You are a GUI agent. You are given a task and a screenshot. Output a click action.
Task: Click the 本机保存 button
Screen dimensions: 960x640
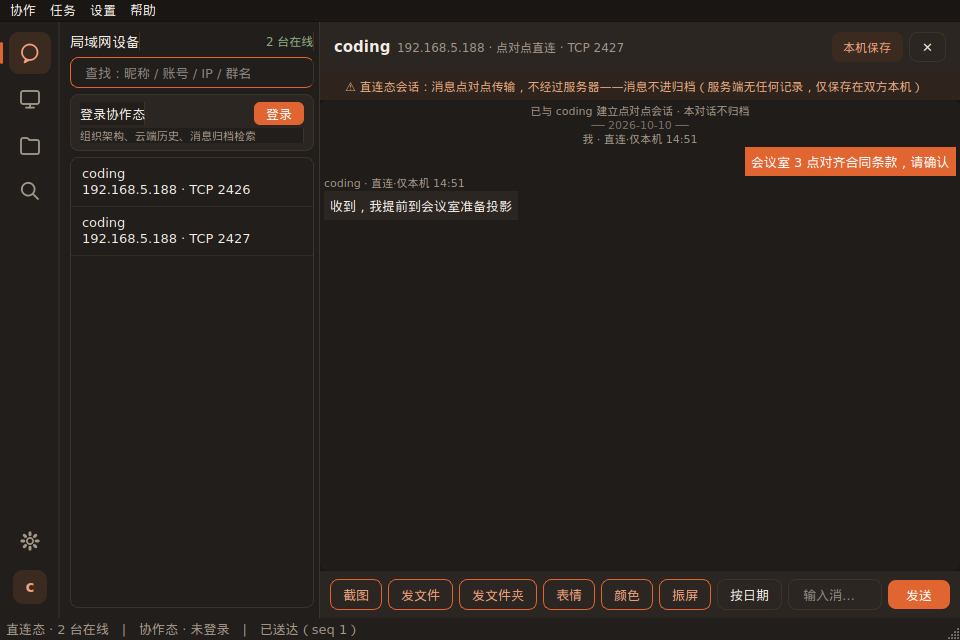[866, 47]
